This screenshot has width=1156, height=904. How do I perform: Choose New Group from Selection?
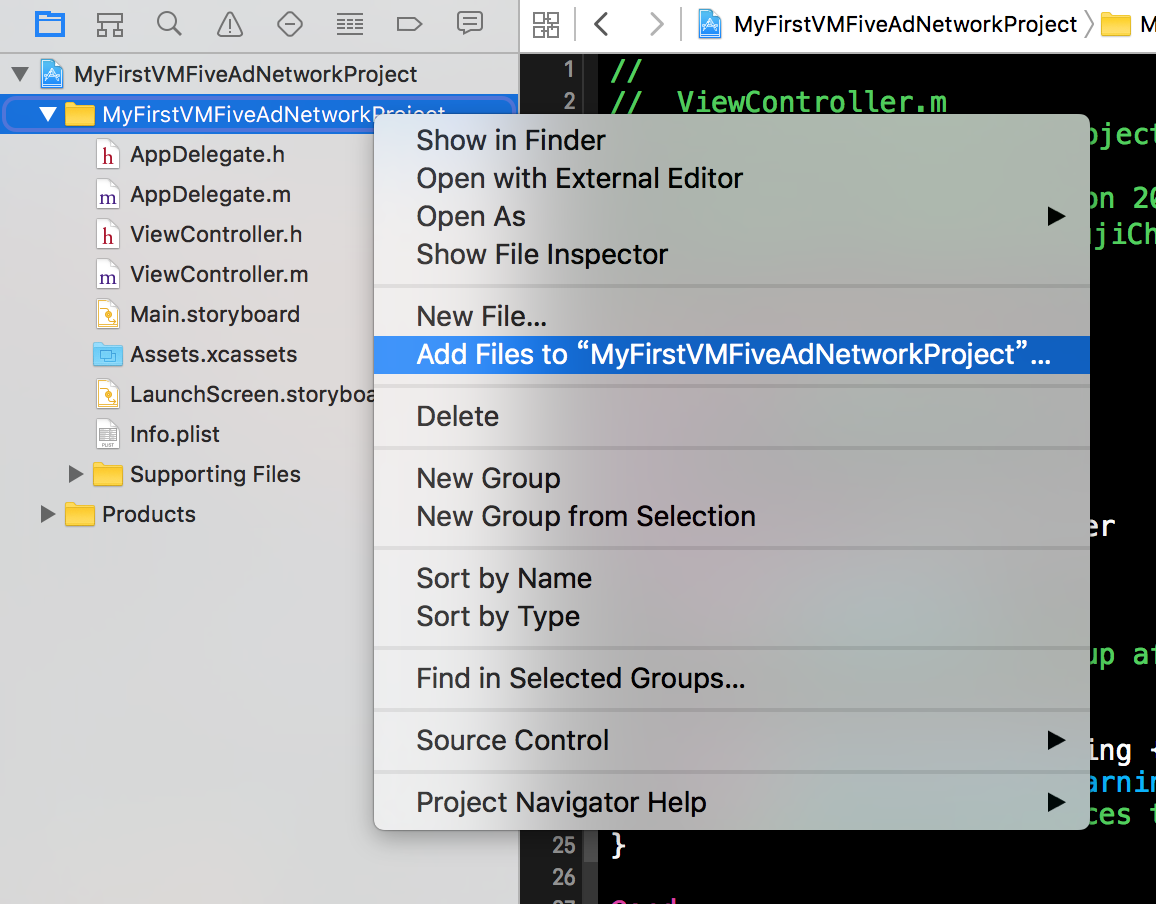(x=731, y=516)
